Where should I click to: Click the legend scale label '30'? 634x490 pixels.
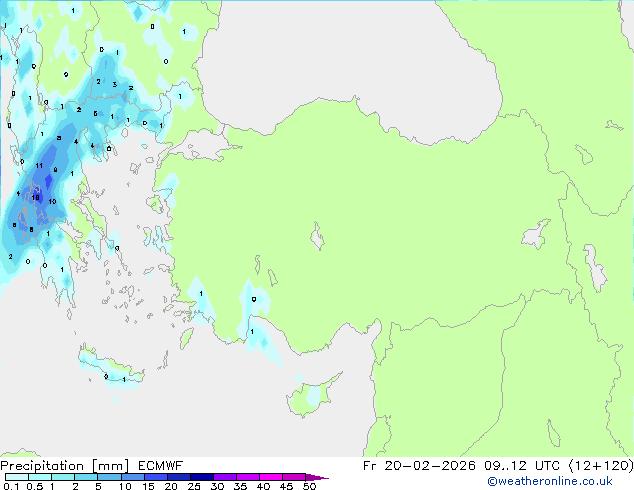click(217, 486)
